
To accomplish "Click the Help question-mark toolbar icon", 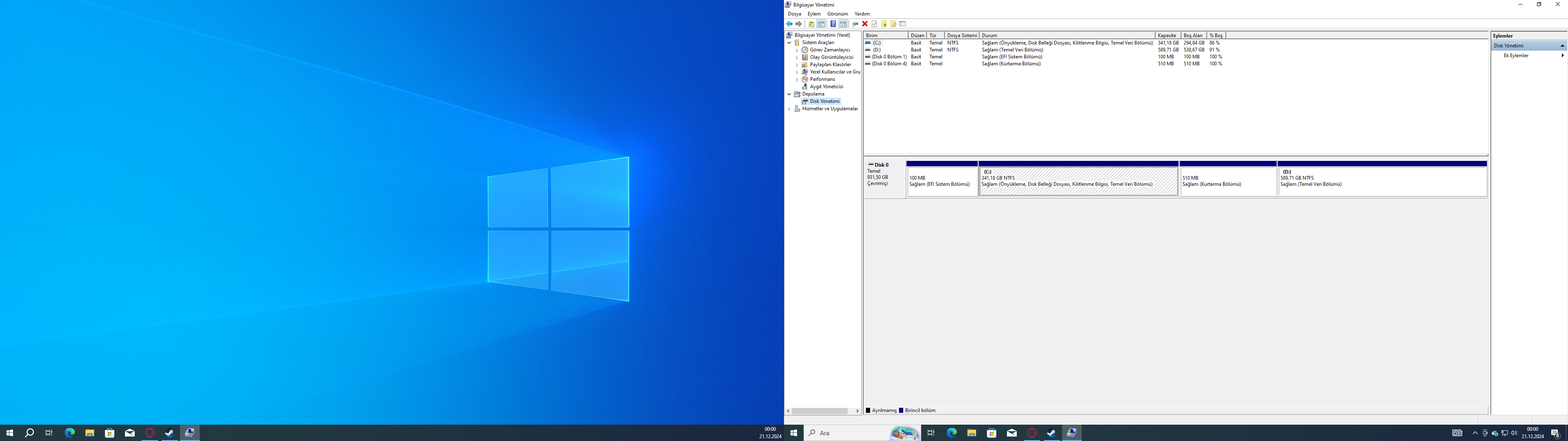I will pos(833,24).
